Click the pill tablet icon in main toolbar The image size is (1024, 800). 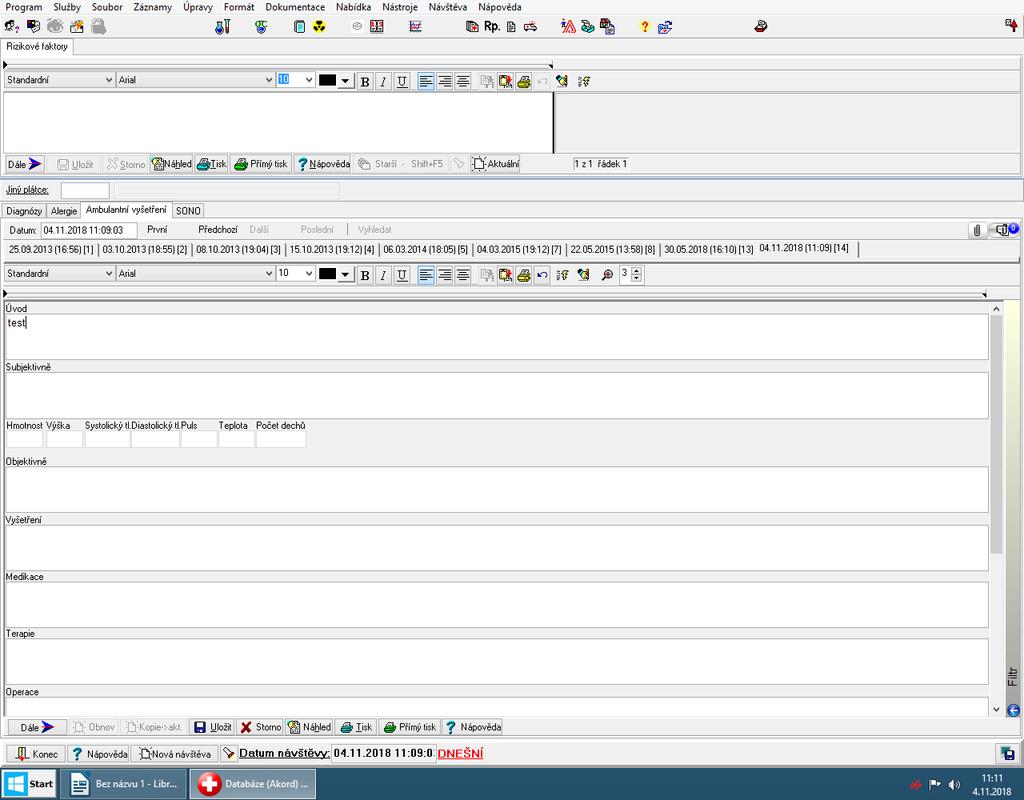pos(357,27)
